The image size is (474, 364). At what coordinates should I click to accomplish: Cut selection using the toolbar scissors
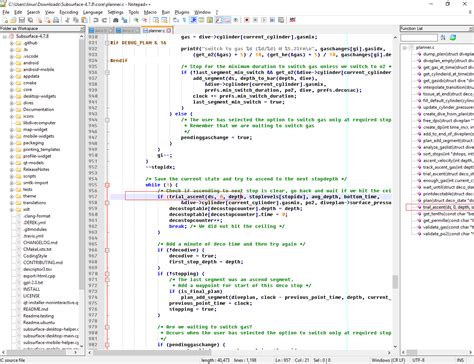tap(67, 20)
